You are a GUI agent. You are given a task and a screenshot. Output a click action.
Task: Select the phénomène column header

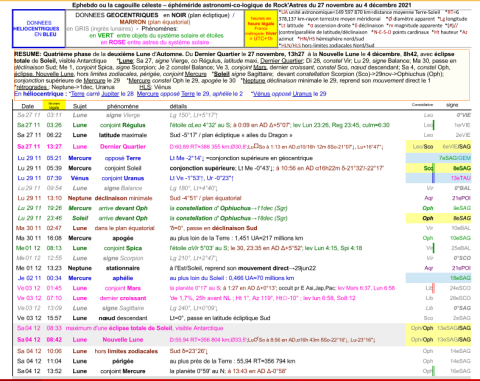123,106
